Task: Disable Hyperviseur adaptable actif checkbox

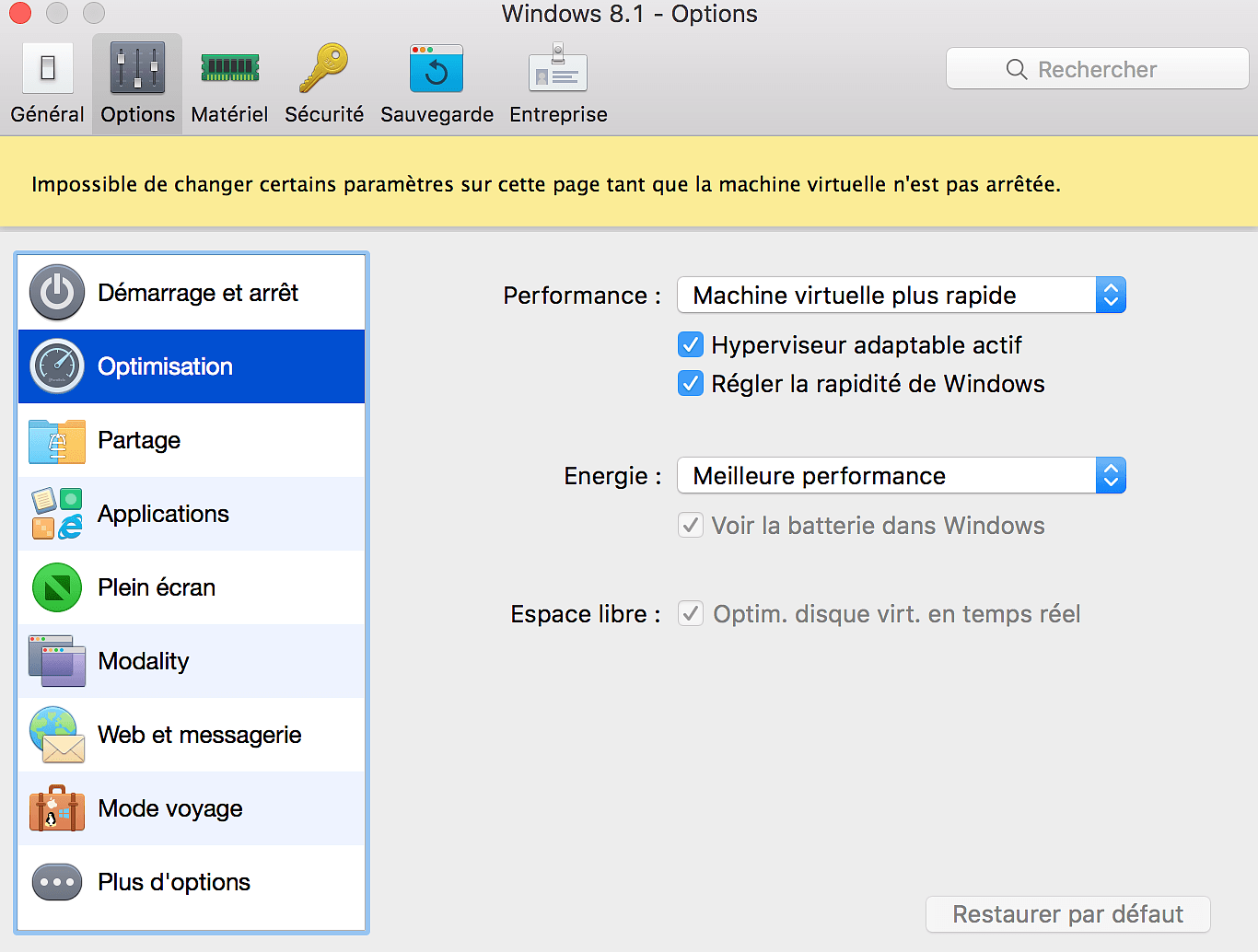Action: [691, 345]
